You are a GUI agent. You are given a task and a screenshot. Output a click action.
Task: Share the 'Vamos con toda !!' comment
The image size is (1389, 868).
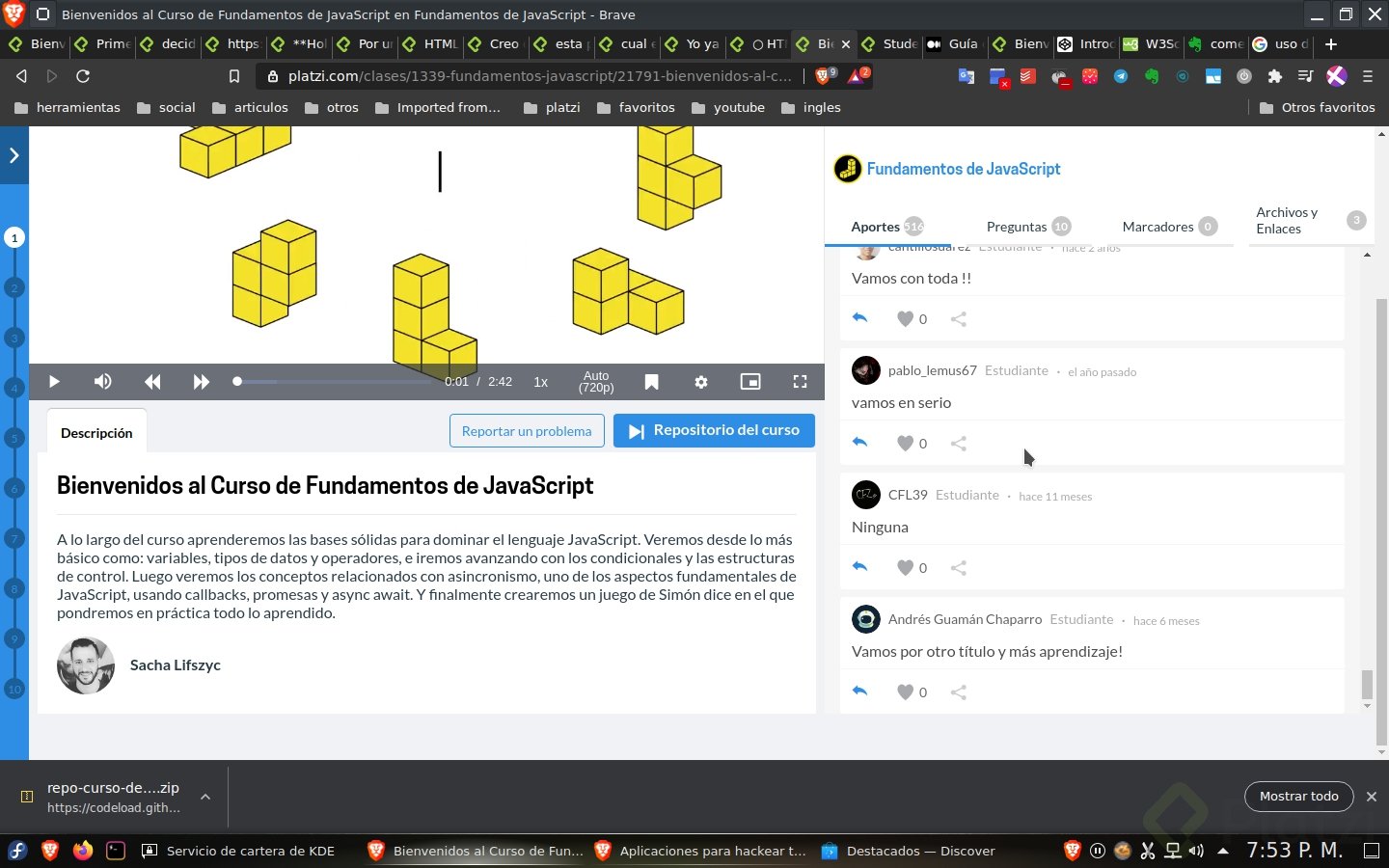[959, 319]
